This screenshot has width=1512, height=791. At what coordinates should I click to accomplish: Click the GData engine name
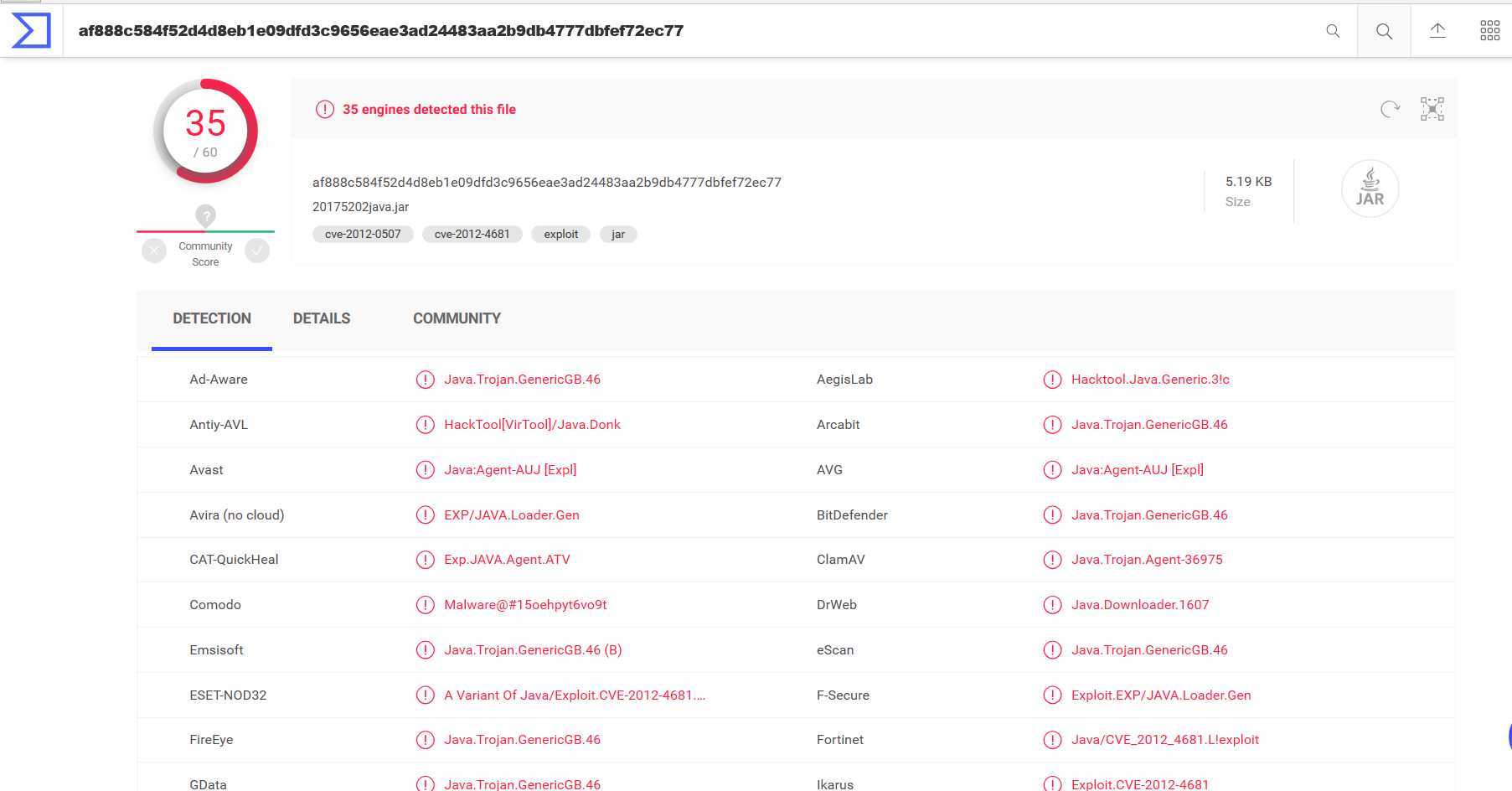[208, 785]
